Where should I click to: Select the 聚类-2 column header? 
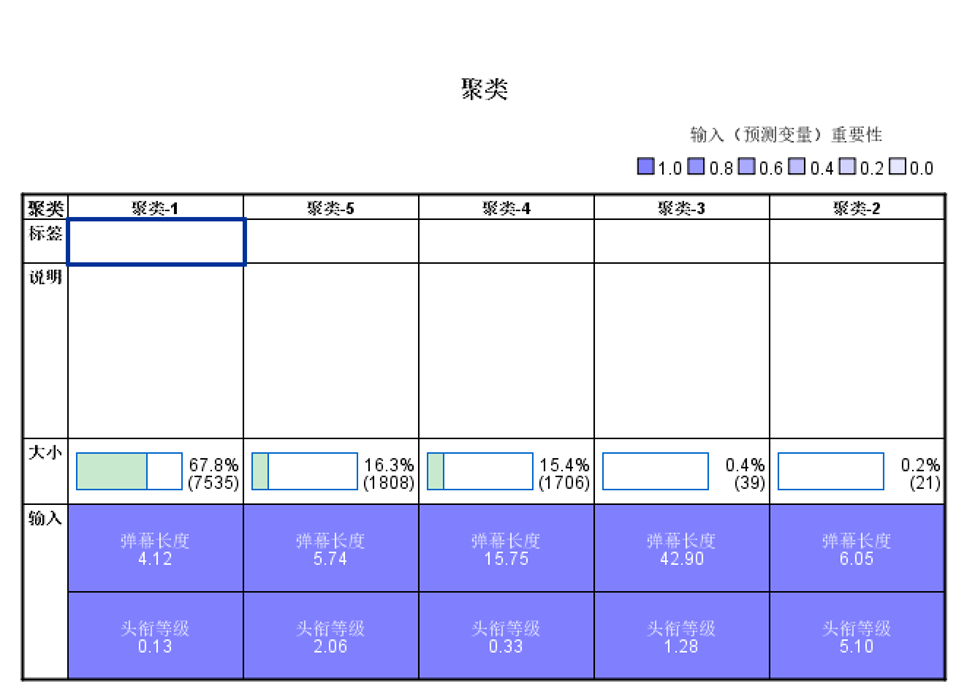857,208
